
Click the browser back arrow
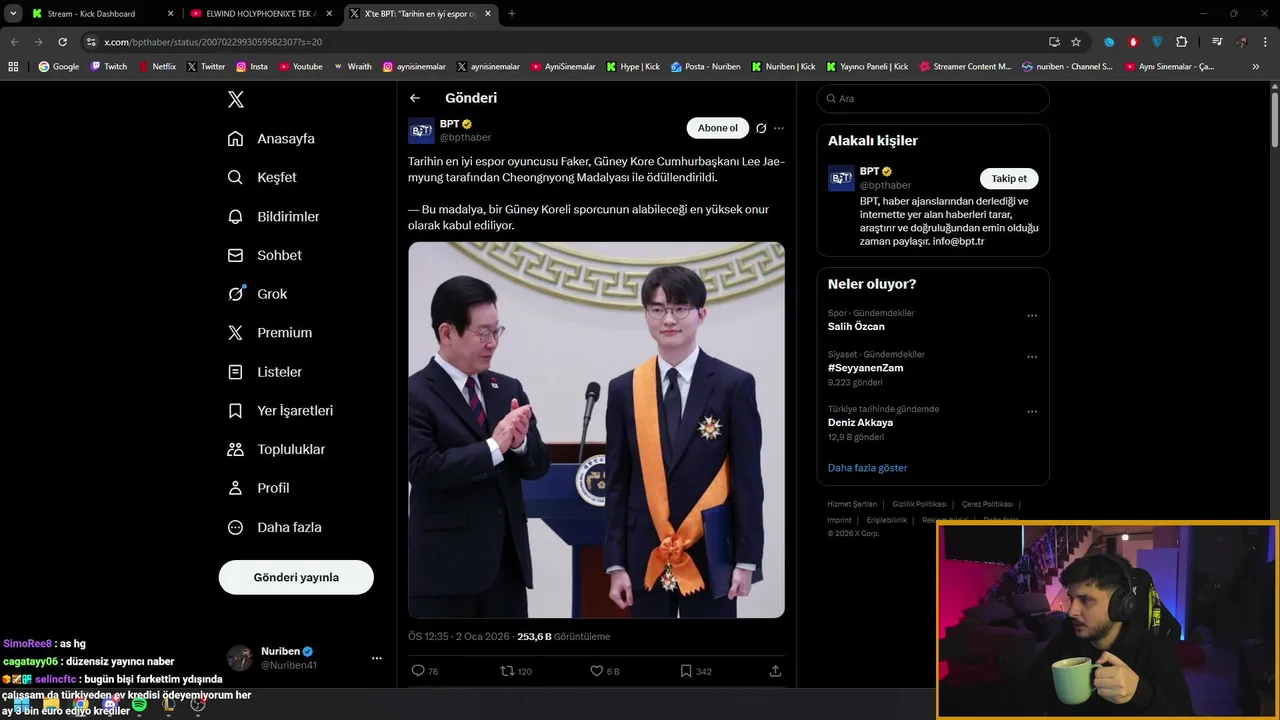(x=15, y=42)
